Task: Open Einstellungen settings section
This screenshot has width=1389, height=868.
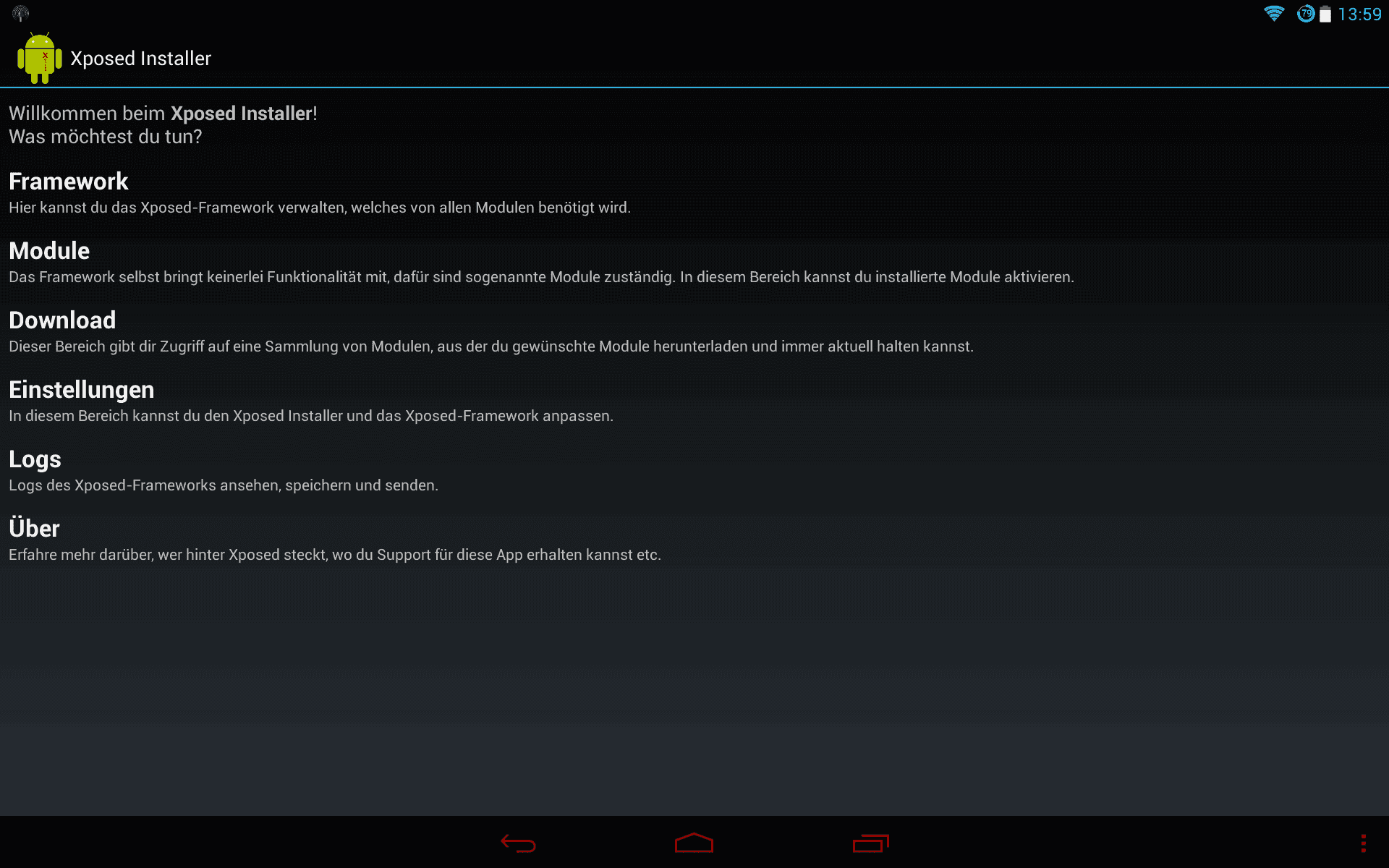Action: (694, 401)
